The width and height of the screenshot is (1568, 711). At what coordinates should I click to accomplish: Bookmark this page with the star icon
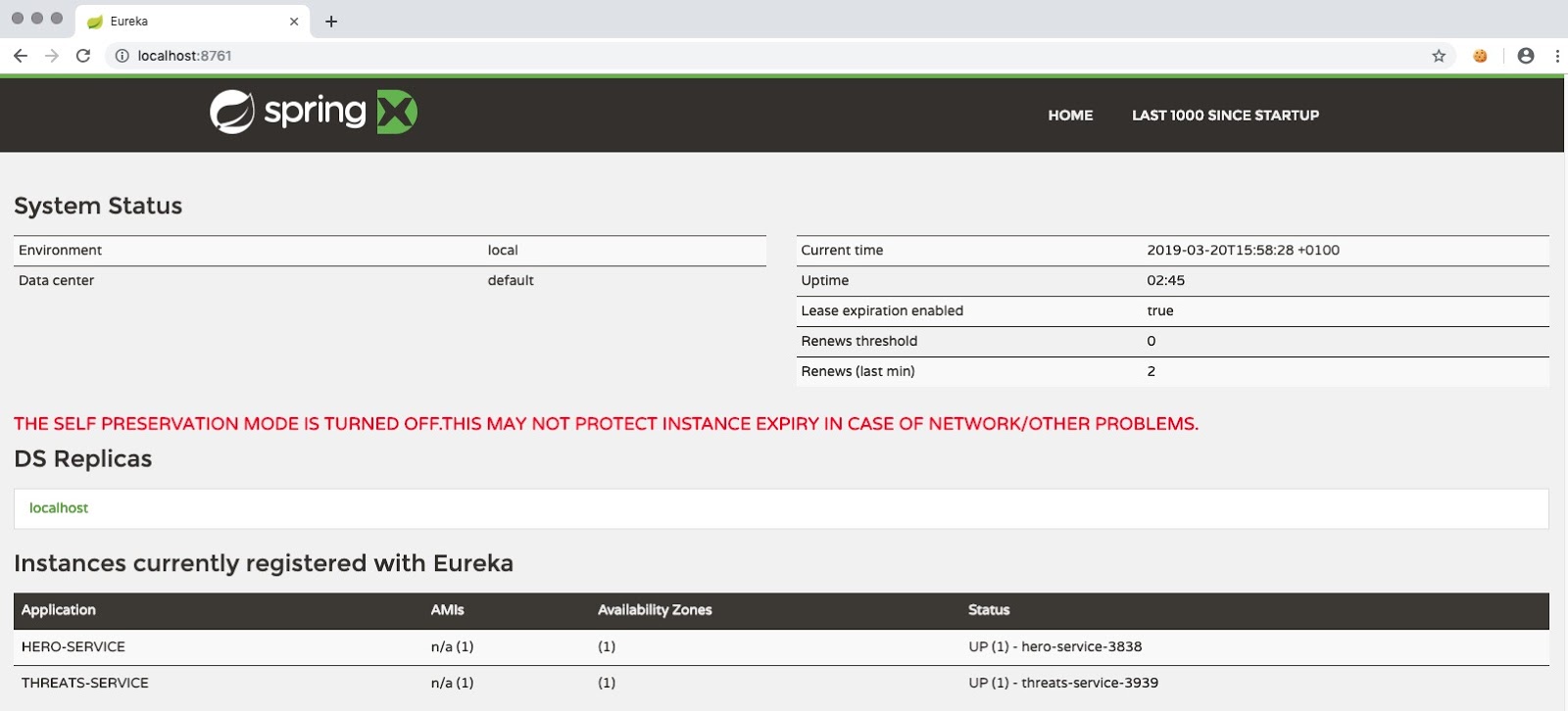point(1439,56)
